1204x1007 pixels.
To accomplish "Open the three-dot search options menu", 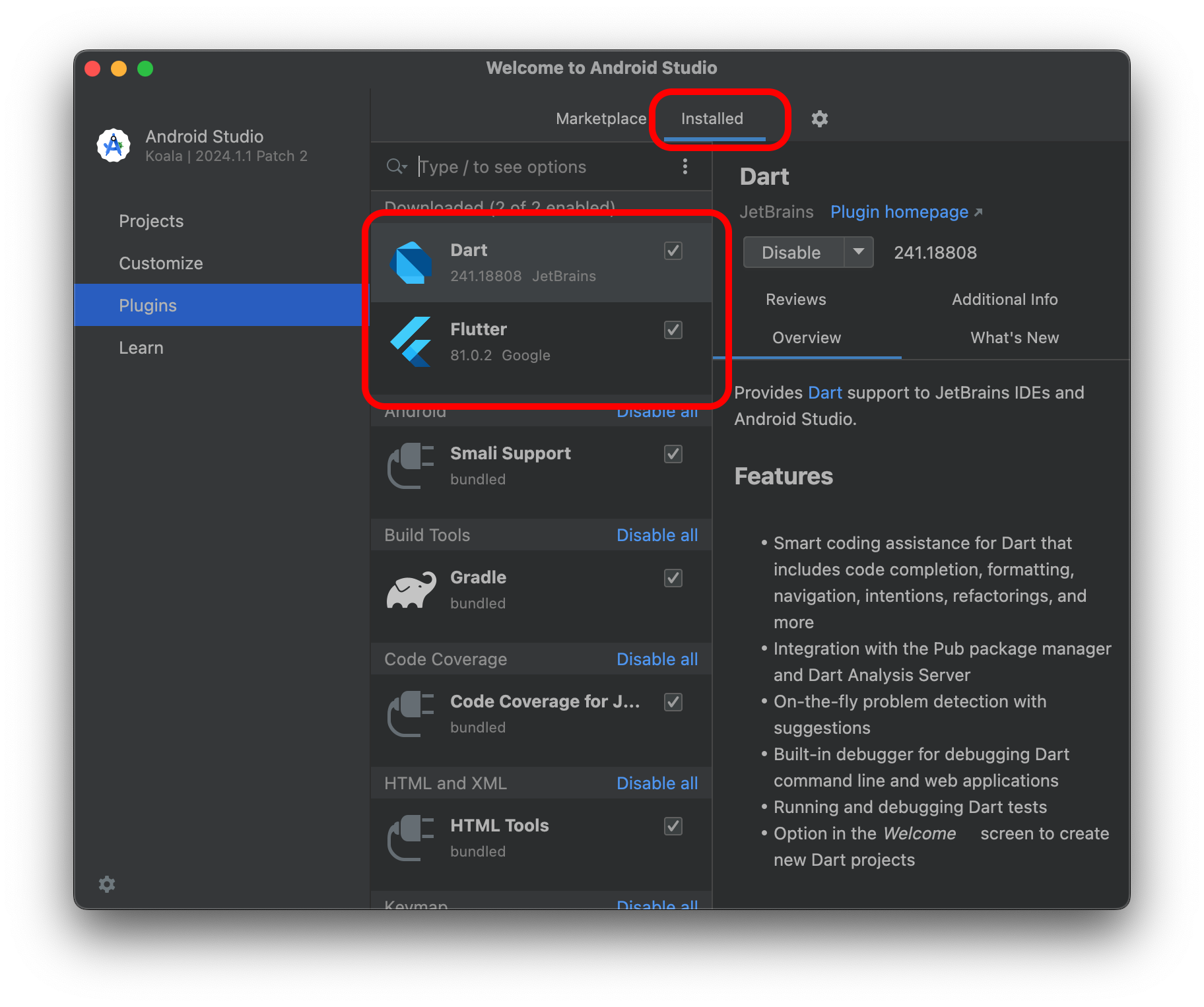I will (685, 167).
